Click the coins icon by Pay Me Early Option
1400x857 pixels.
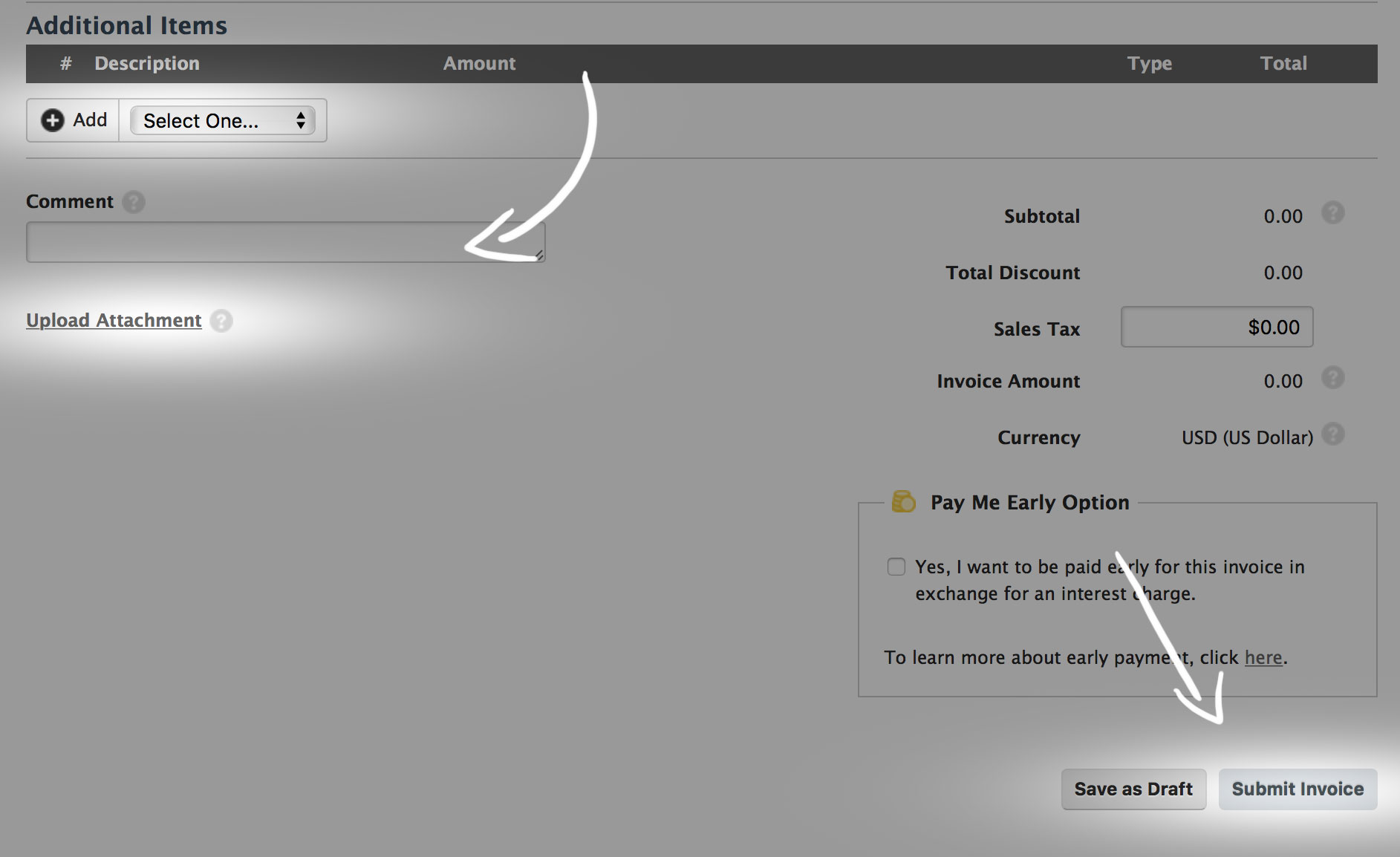tap(903, 501)
